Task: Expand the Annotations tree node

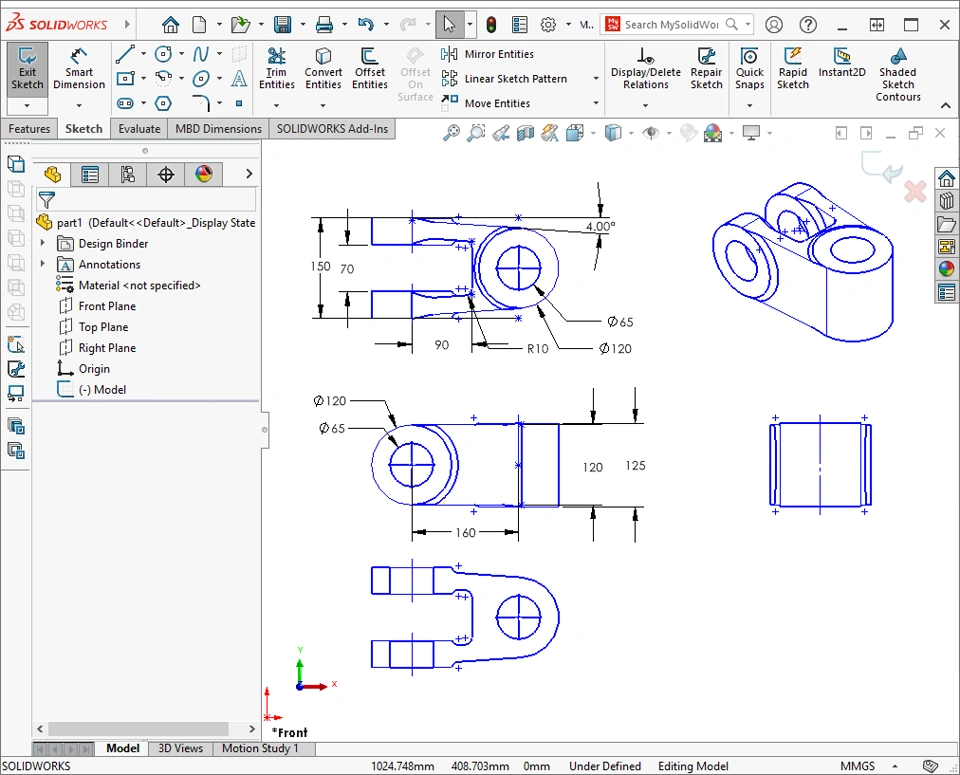Action: (x=42, y=265)
